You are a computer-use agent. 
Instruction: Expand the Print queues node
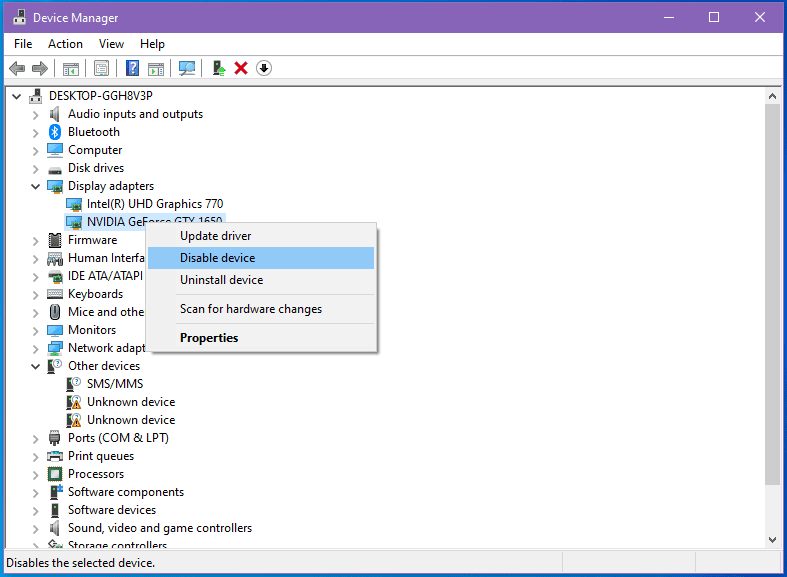tap(35, 457)
